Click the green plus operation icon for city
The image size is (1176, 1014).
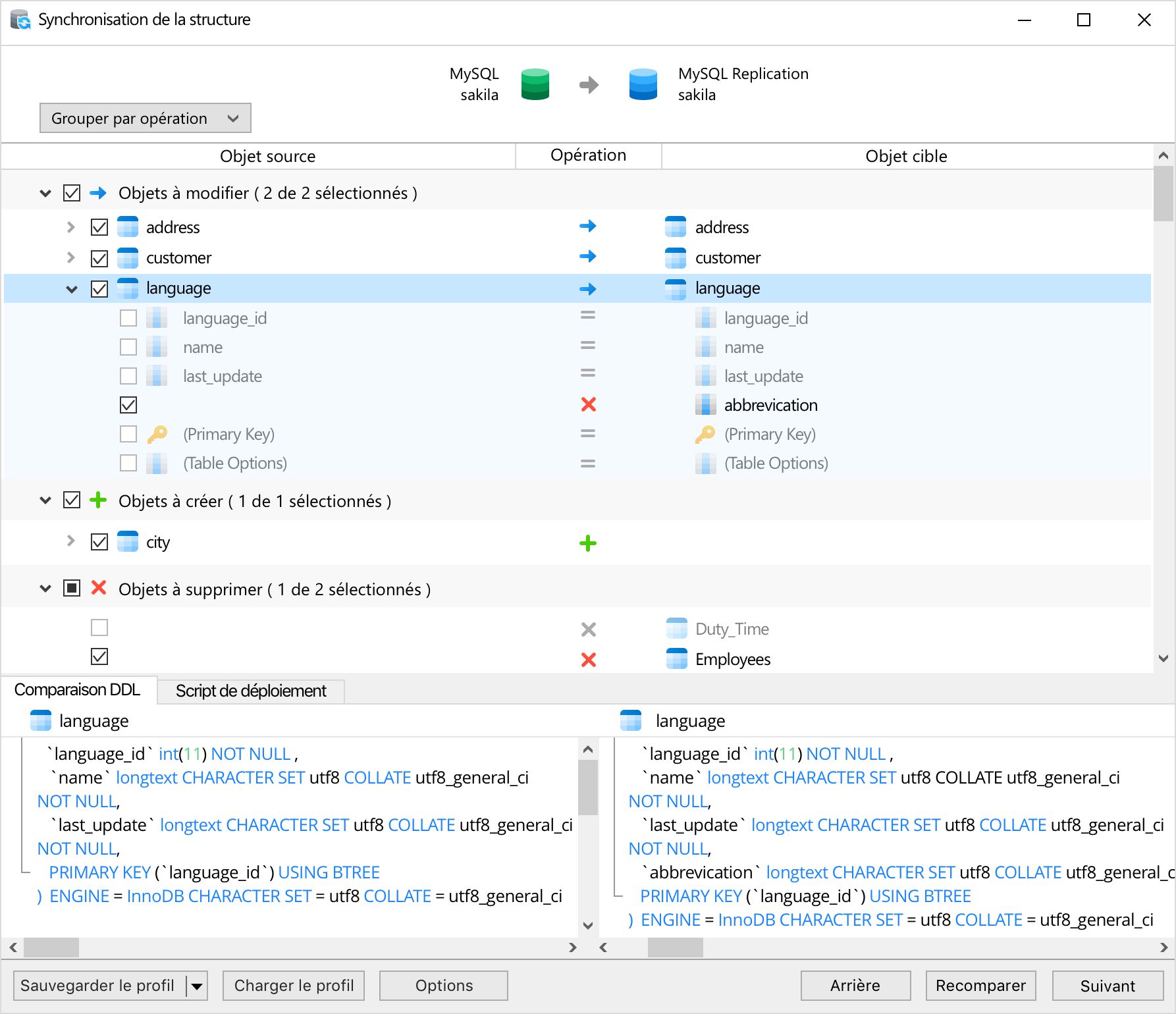pos(587,543)
